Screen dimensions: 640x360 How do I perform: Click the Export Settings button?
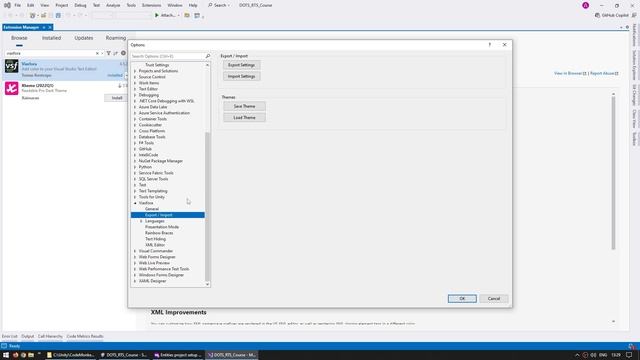tap(241, 65)
